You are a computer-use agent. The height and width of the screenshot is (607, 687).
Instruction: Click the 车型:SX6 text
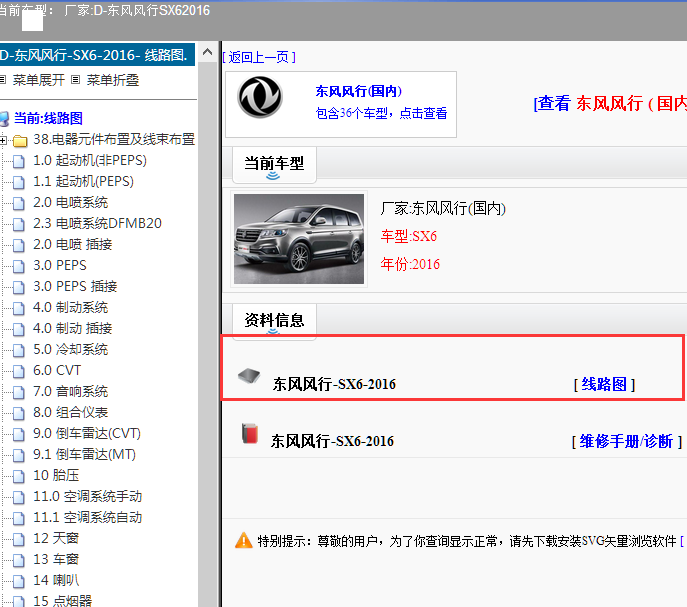pyautogui.click(x=408, y=236)
